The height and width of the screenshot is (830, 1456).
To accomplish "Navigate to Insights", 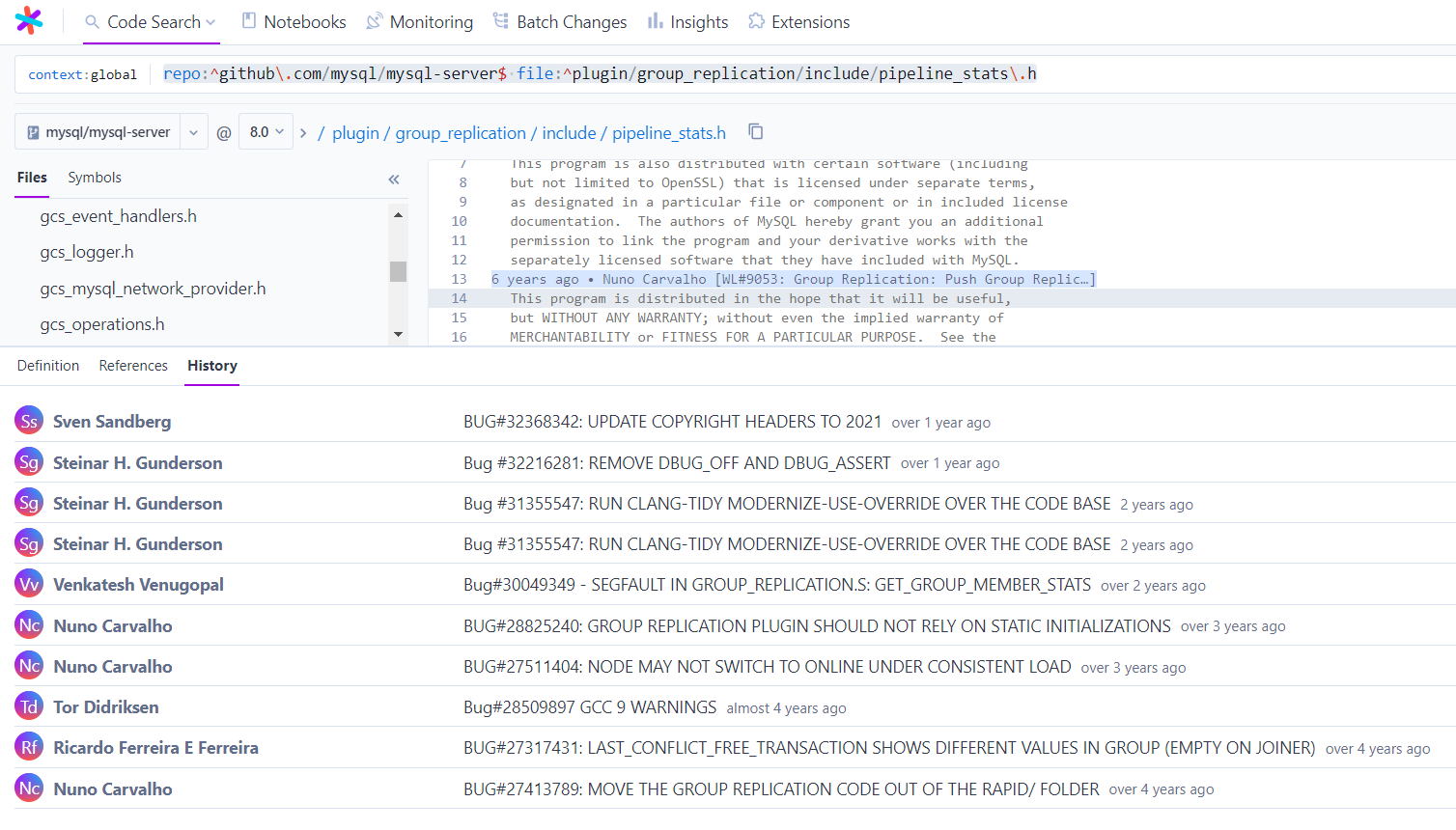I will (x=688, y=21).
